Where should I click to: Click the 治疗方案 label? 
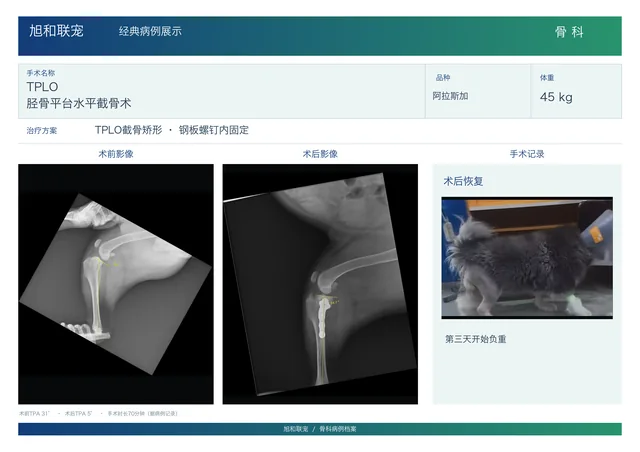(42, 131)
